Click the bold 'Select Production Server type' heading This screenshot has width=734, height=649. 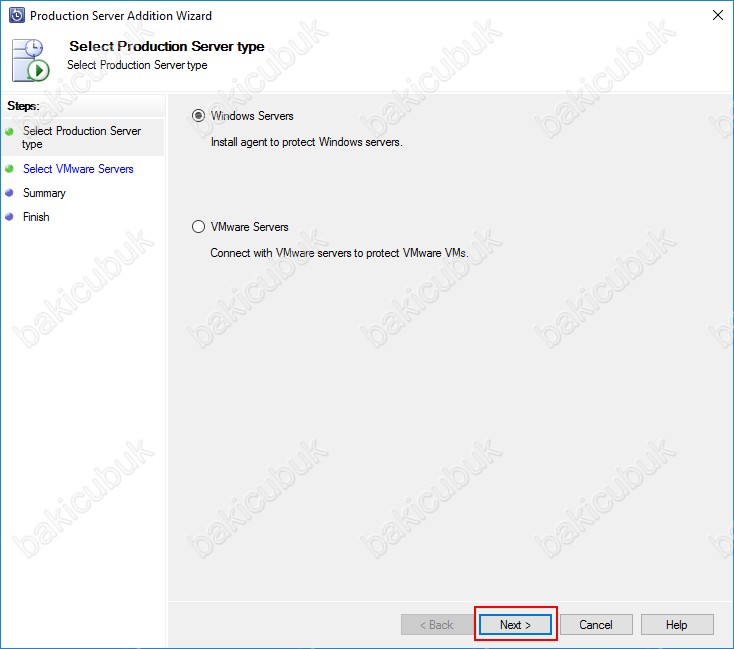click(x=167, y=46)
